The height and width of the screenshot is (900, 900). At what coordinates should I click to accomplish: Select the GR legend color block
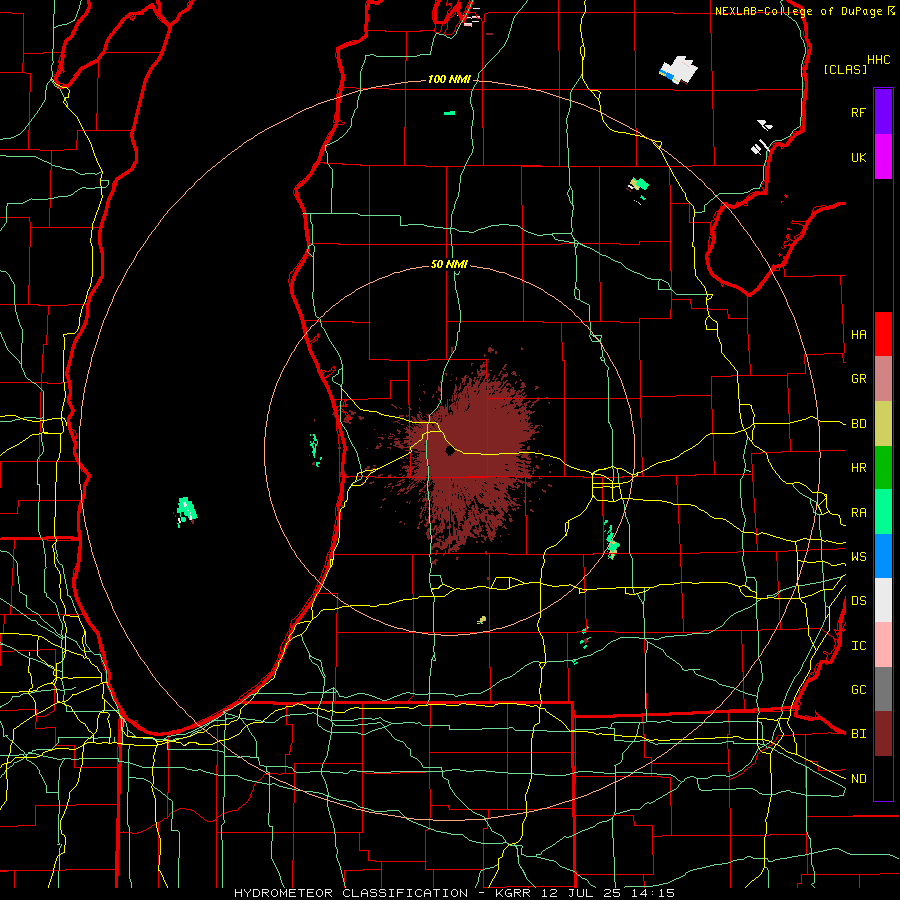(883, 379)
